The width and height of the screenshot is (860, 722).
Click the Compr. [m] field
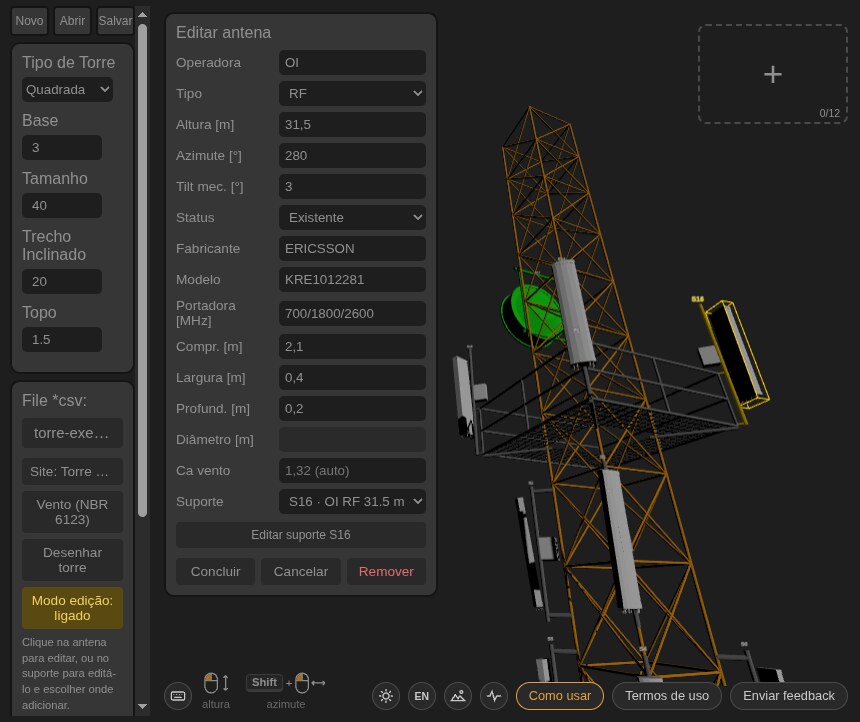tap(352, 347)
